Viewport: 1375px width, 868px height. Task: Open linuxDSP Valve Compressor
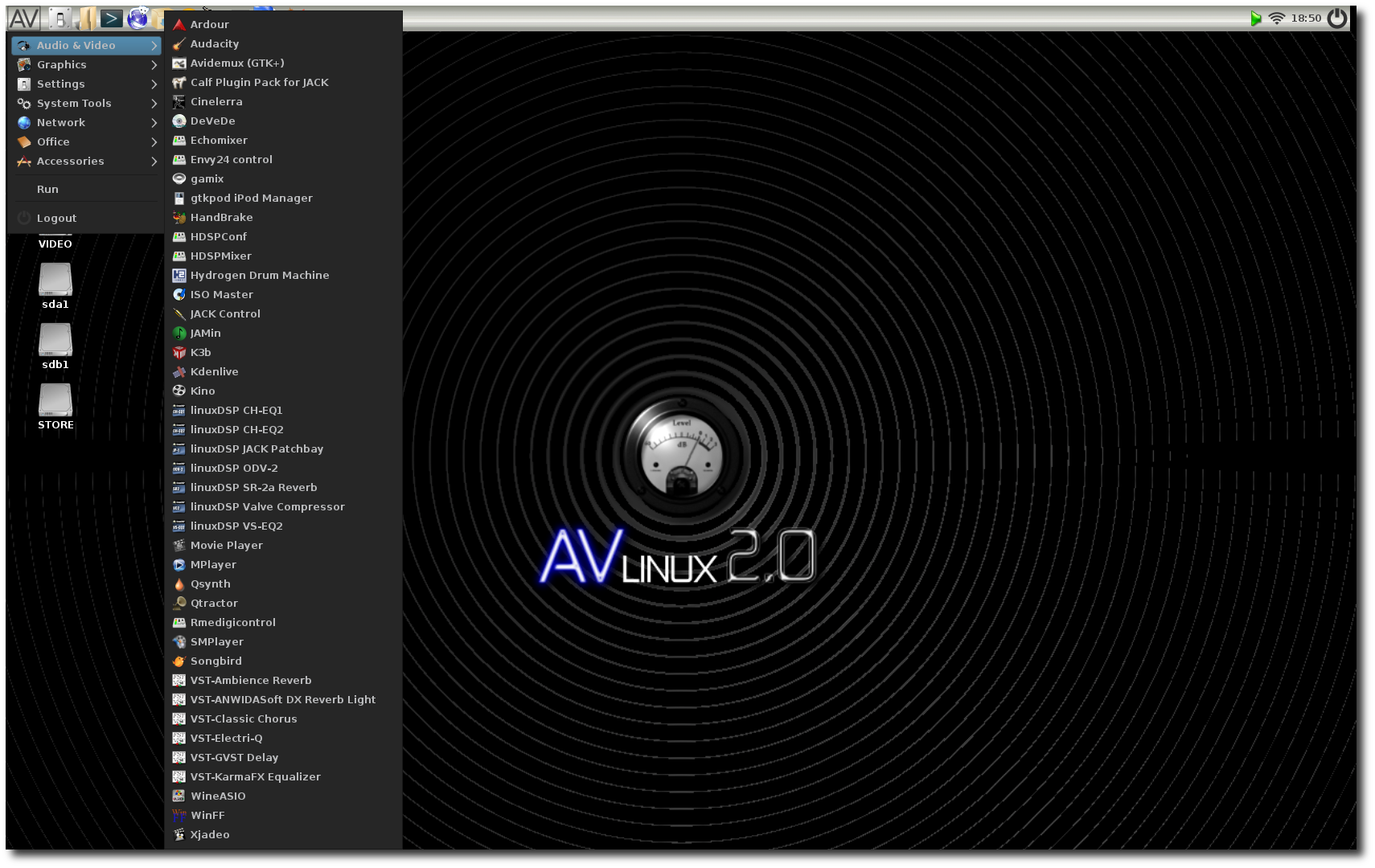[x=283, y=507]
